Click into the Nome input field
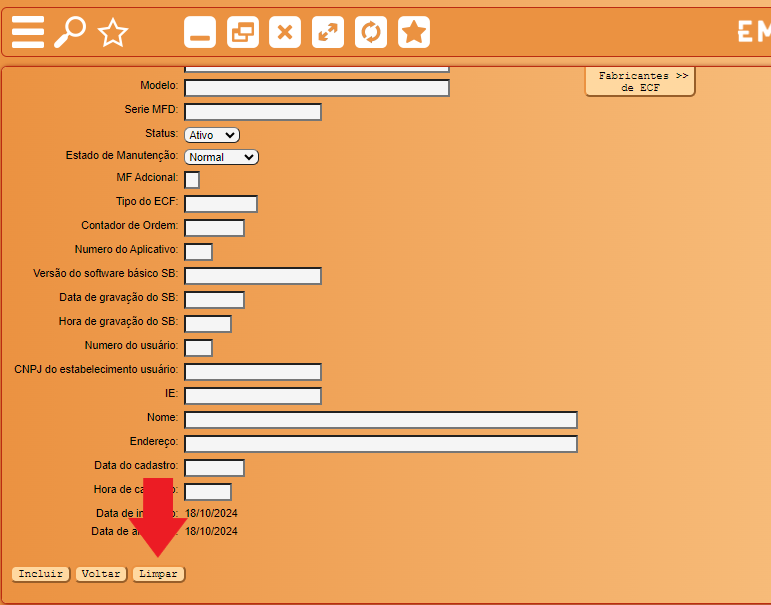This screenshot has height=605, width=771. coord(381,420)
